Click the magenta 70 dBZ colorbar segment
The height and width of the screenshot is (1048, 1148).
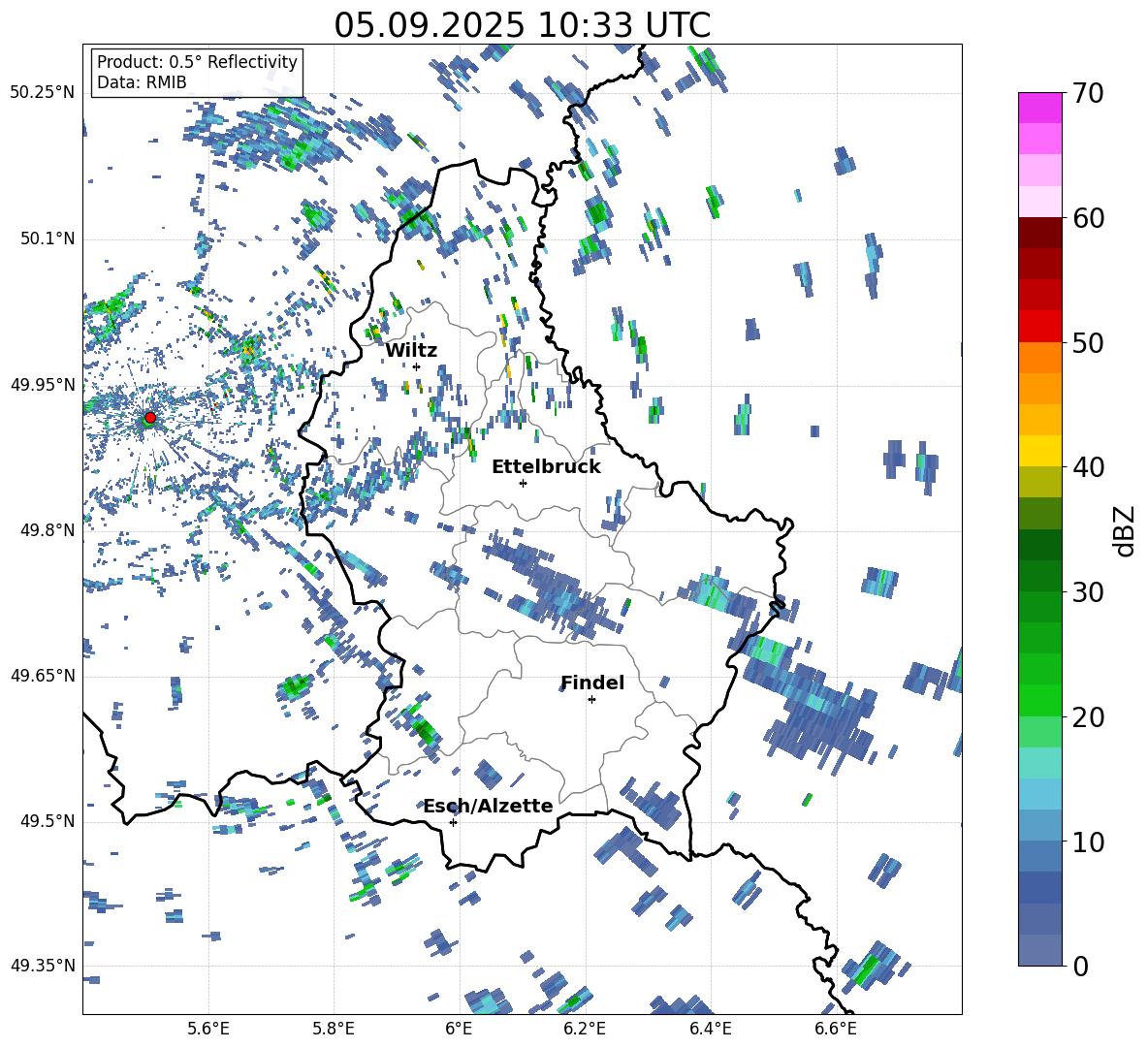pos(1039,108)
